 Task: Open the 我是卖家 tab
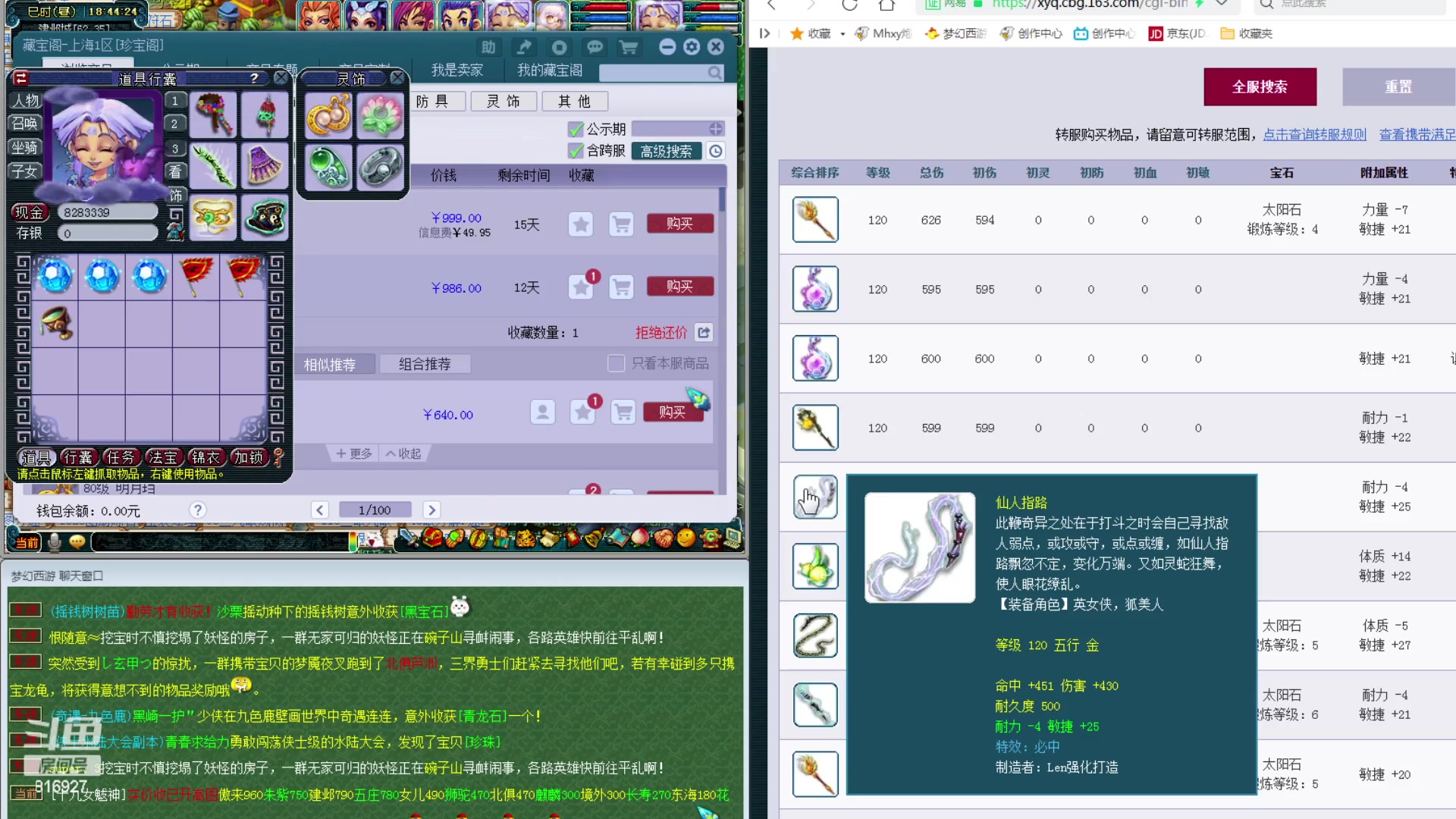[x=457, y=70]
